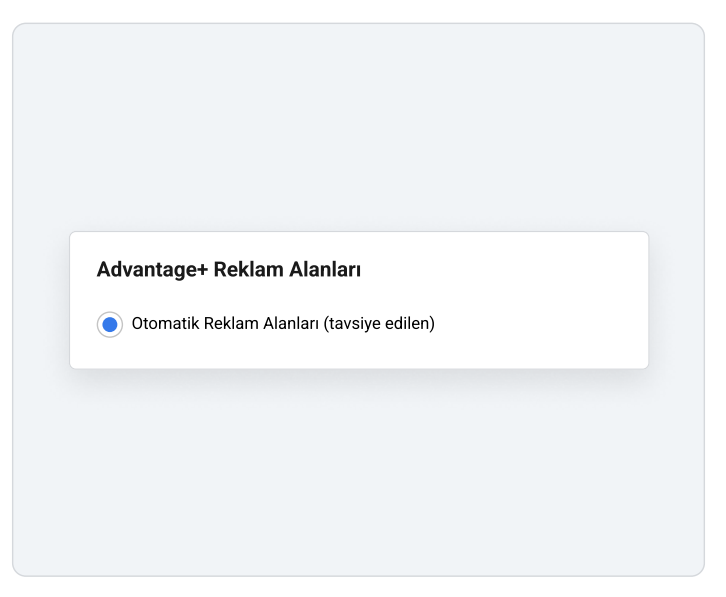Click the blank space right of the heading
This screenshot has height=597, width=726.
tap(500, 270)
